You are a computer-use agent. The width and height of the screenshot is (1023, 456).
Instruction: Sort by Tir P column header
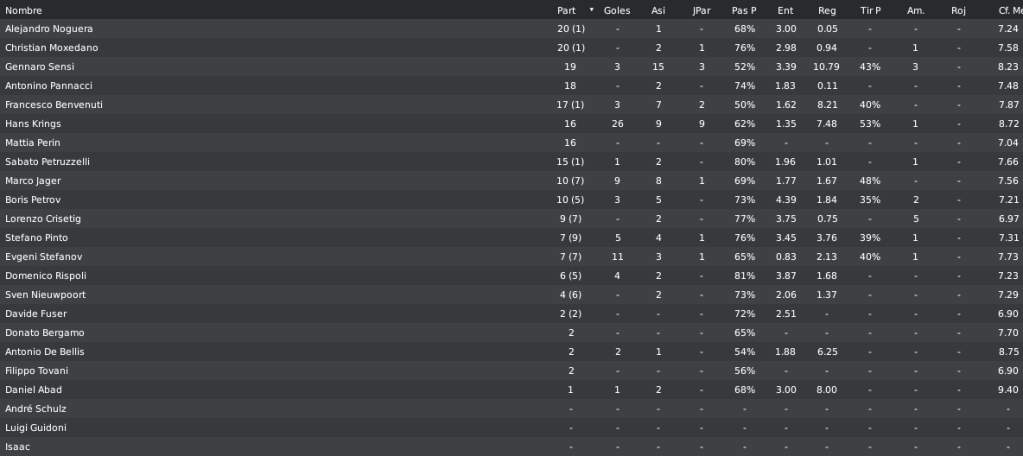click(x=870, y=10)
